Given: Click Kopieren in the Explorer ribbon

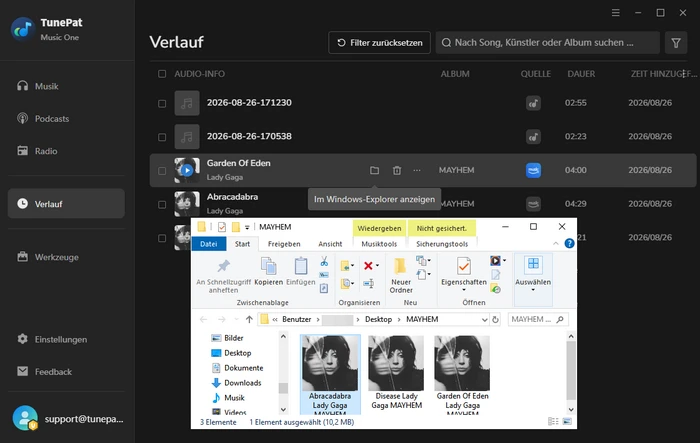Looking at the screenshot, I should click(x=268, y=272).
